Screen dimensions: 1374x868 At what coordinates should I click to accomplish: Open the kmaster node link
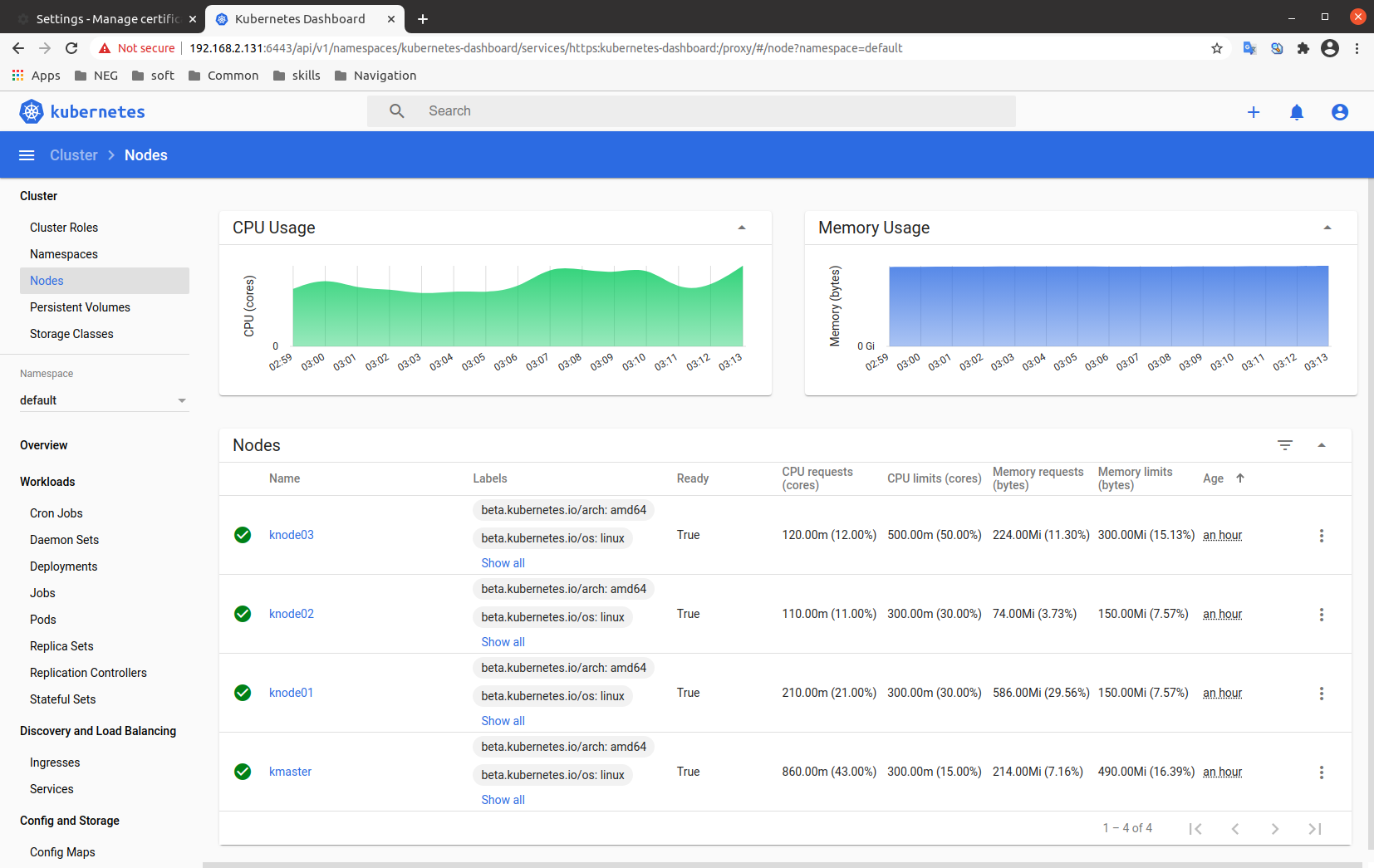pos(290,772)
